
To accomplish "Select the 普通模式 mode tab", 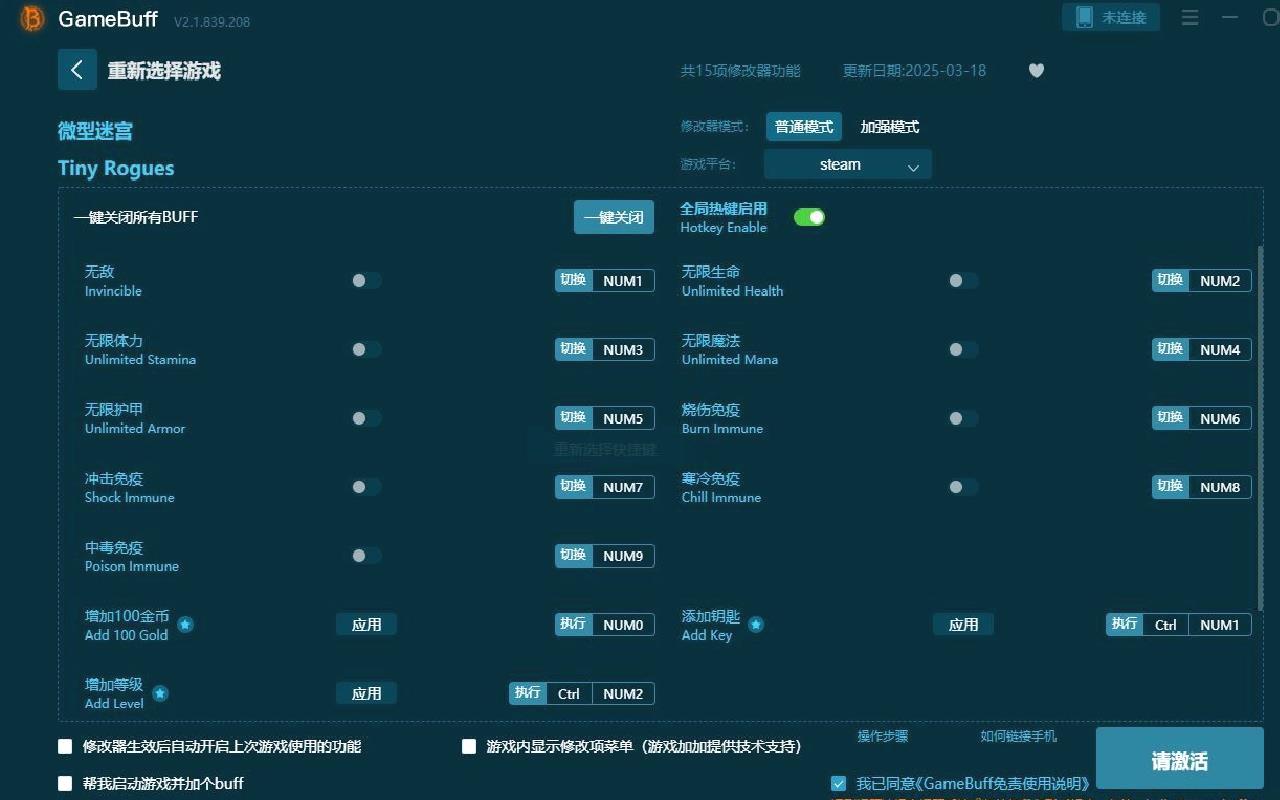I will (804, 127).
